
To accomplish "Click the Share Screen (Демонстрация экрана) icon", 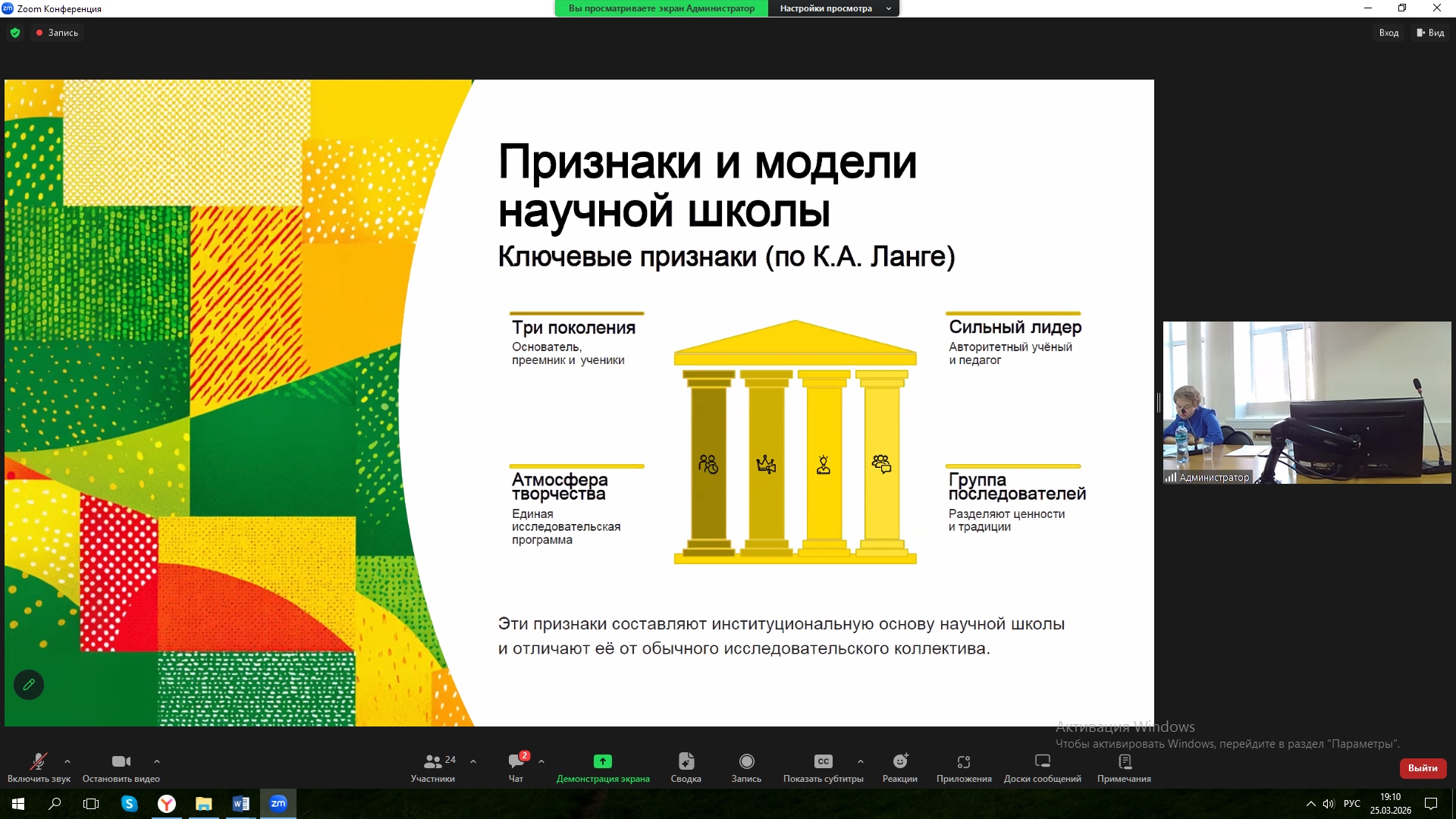I will (603, 761).
